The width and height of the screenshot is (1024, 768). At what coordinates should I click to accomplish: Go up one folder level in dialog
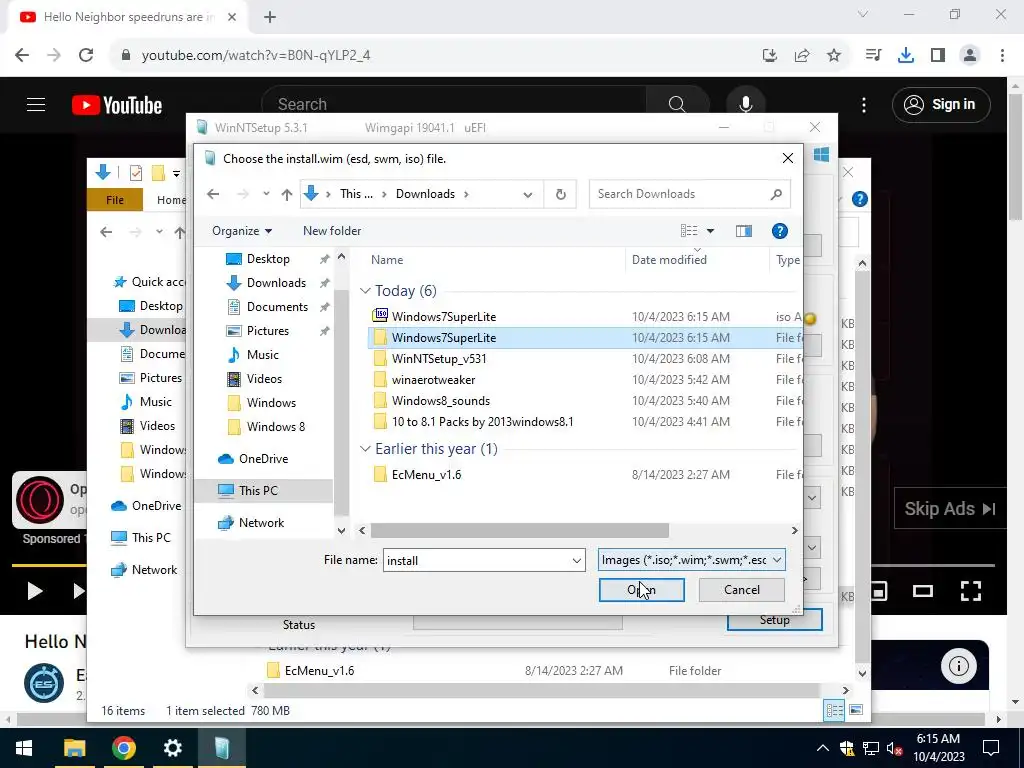click(287, 194)
